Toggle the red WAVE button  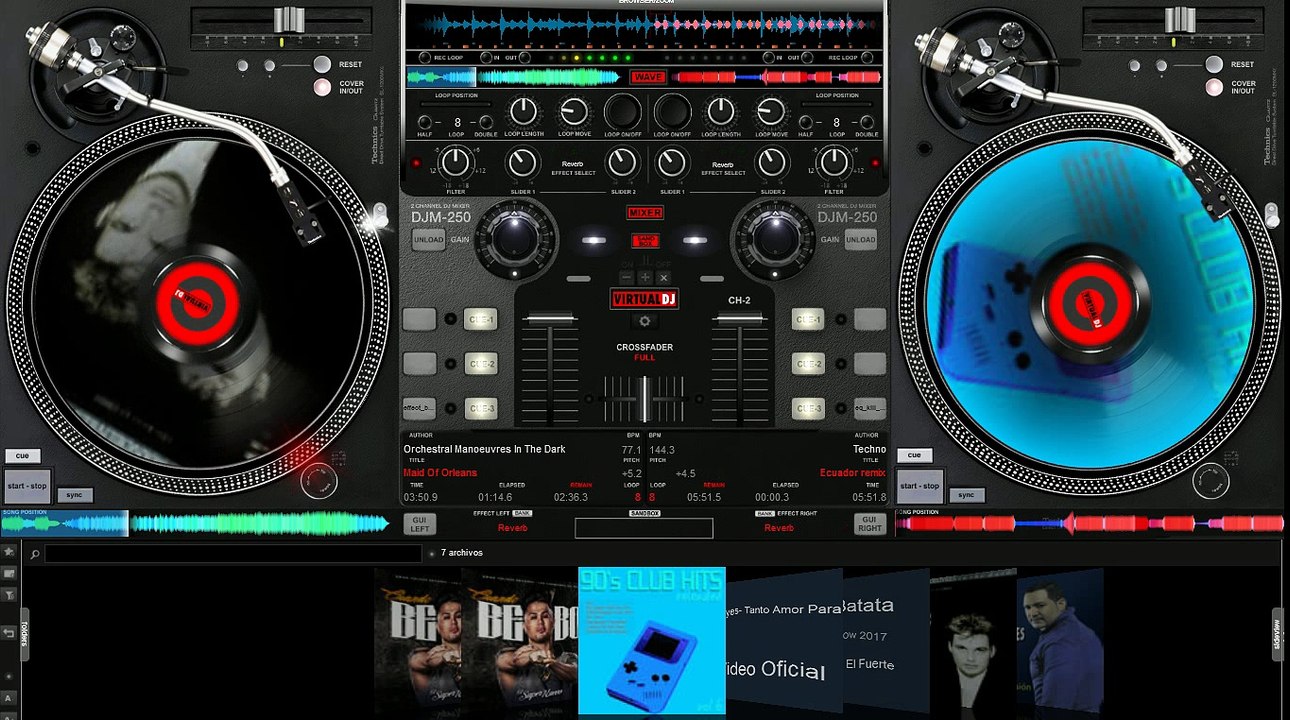click(648, 77)
